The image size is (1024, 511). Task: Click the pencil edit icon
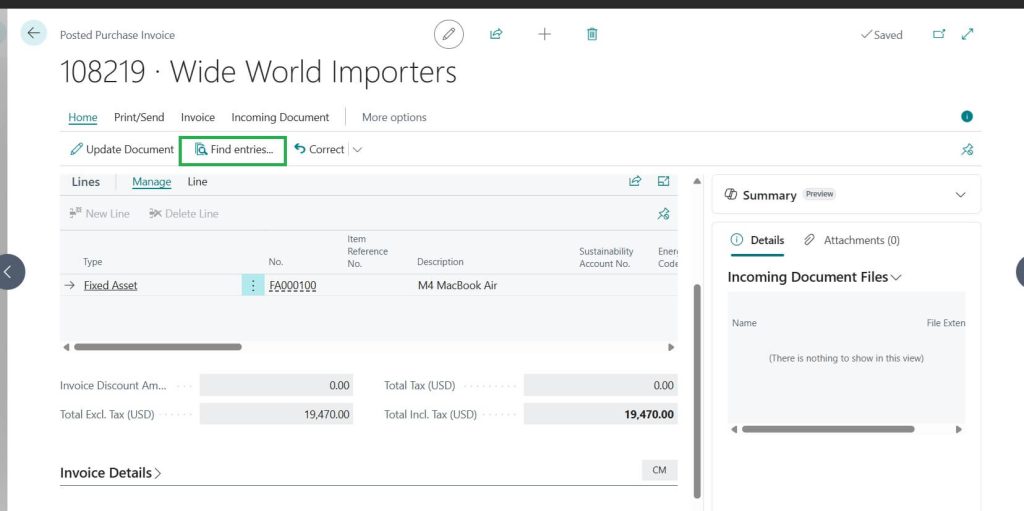pos(449,34)
